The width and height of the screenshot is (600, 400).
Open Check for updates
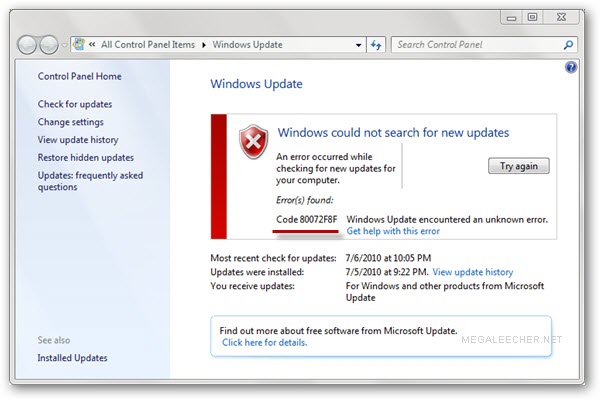(75, 104)
